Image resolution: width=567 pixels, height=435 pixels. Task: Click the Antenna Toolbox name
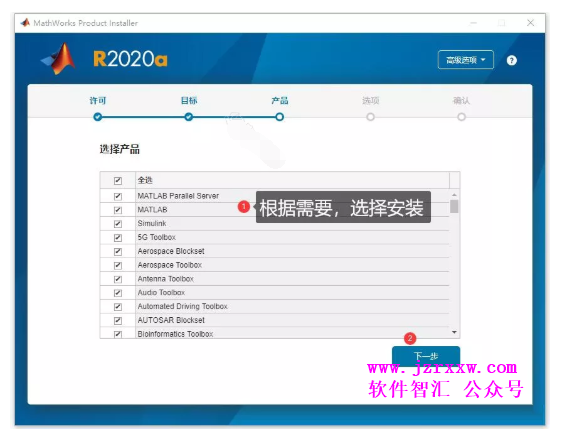[165, 279]
